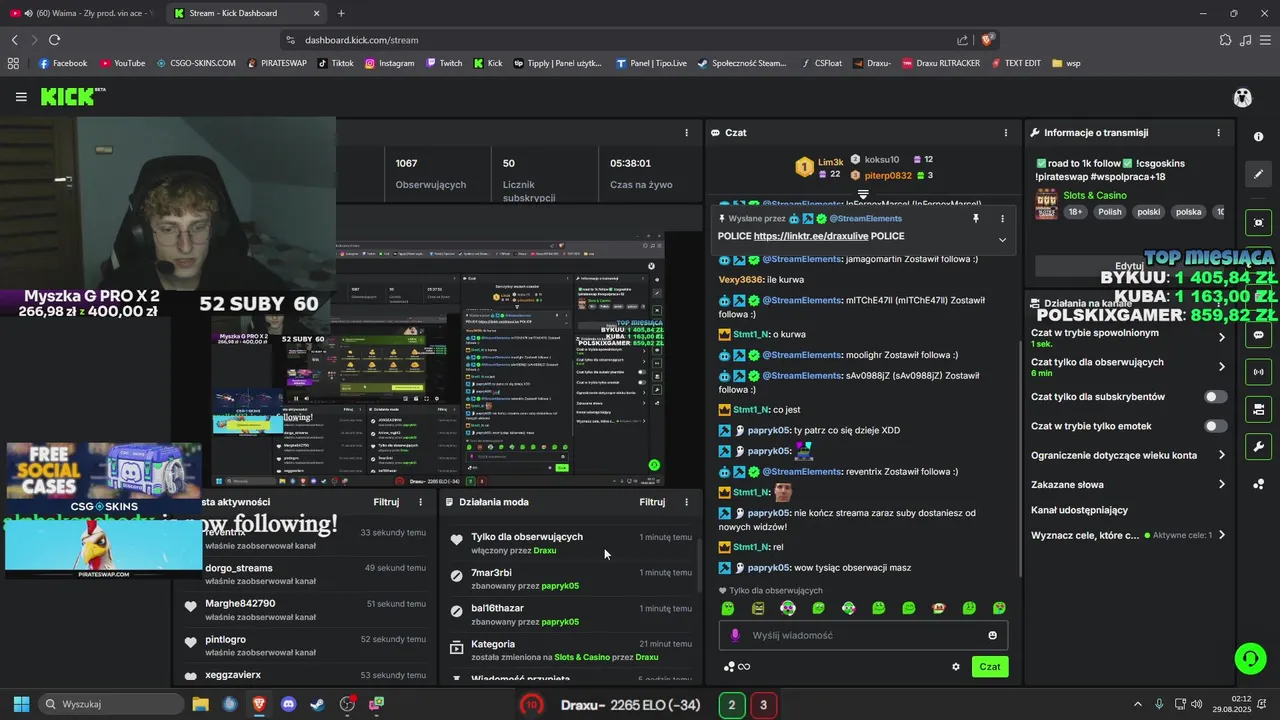This screenshot has height=720, width=1280.
Task: Click dorgo_streams in activity feed
Action: click(x=239, y=568)
